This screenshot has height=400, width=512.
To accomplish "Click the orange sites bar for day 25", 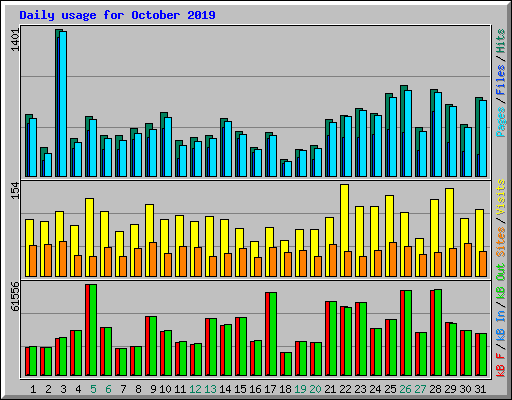I will pyautogui.click(x=393, y=259).
